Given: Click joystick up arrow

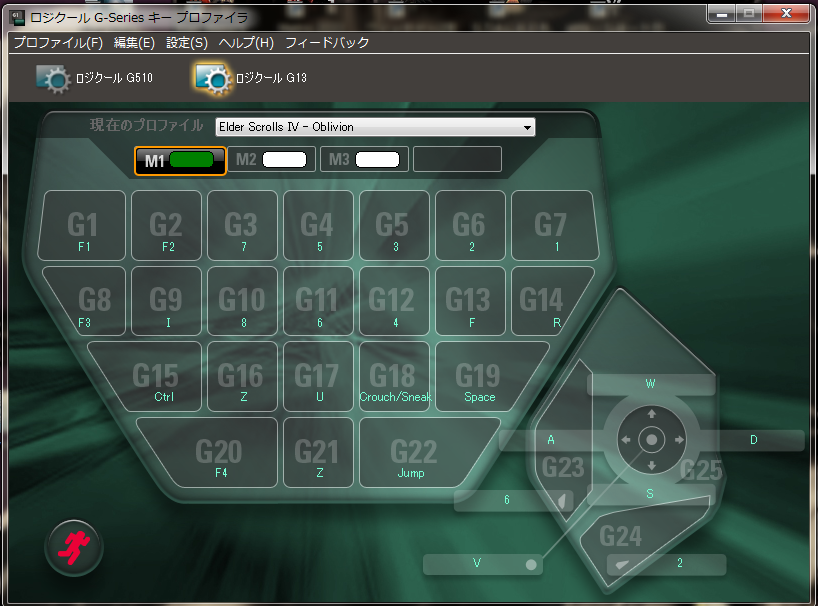Looking at the screenshot, I should click(x=652, y=414).
